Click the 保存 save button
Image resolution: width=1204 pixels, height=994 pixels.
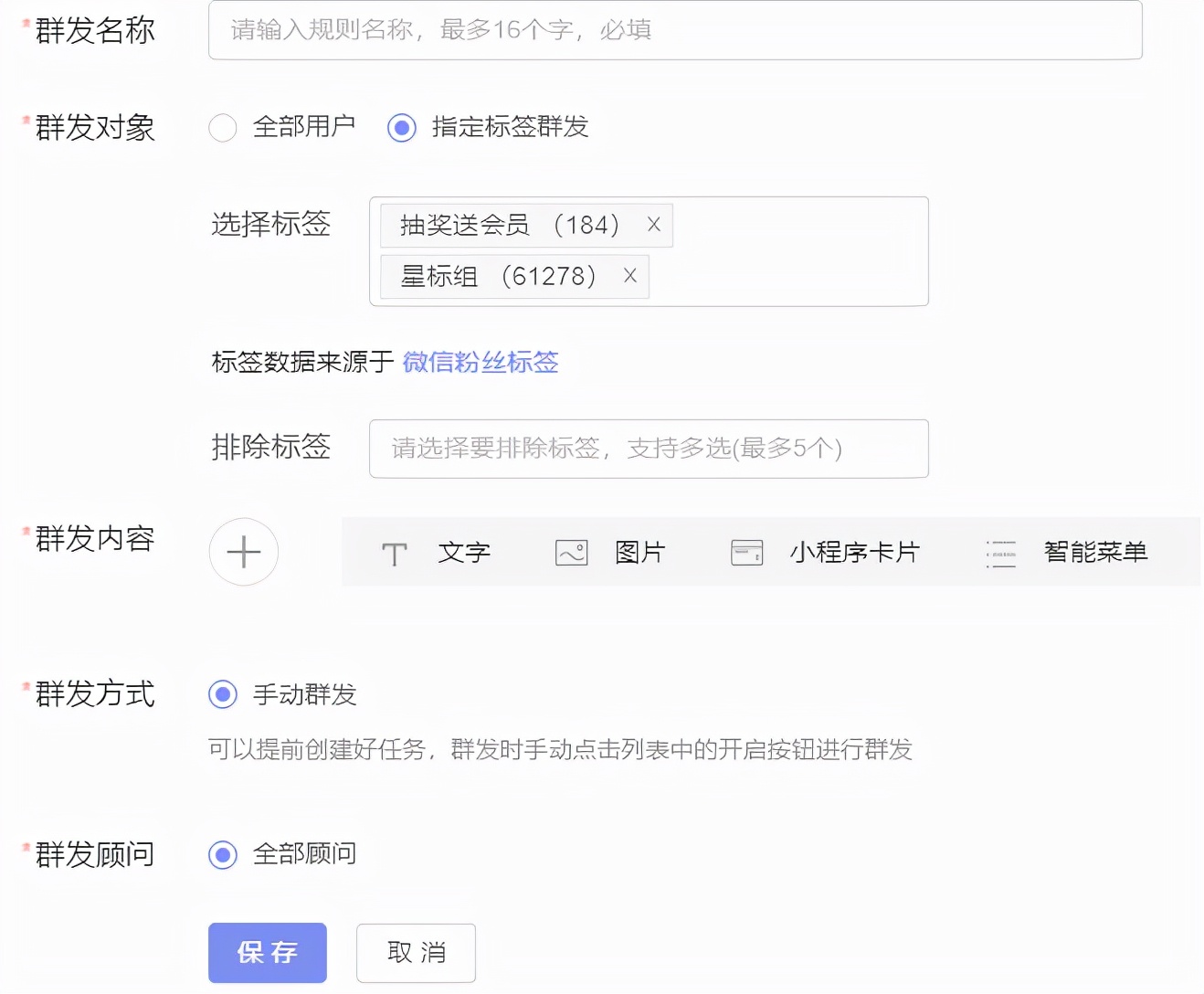click(x=267, y=953)
